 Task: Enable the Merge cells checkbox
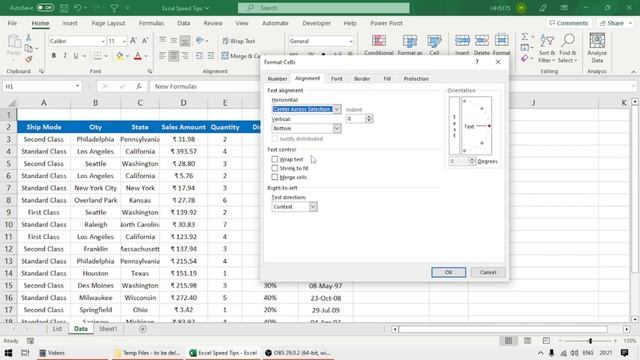tap(275, 177)
